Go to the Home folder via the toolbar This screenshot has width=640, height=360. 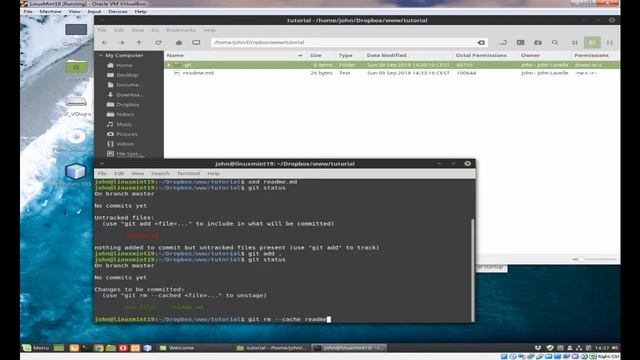pos(179,42)
